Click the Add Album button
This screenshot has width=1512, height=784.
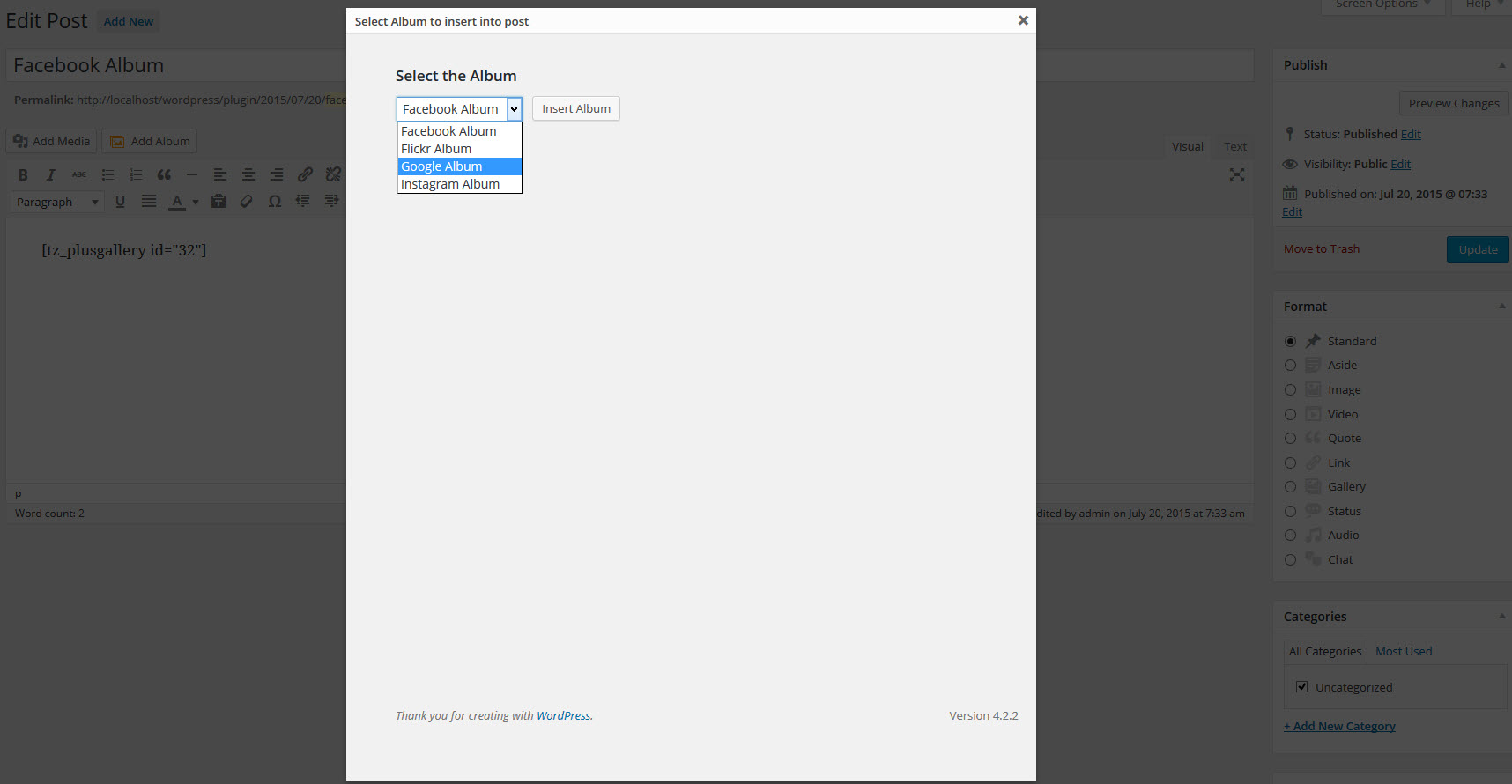click(149, 141)
